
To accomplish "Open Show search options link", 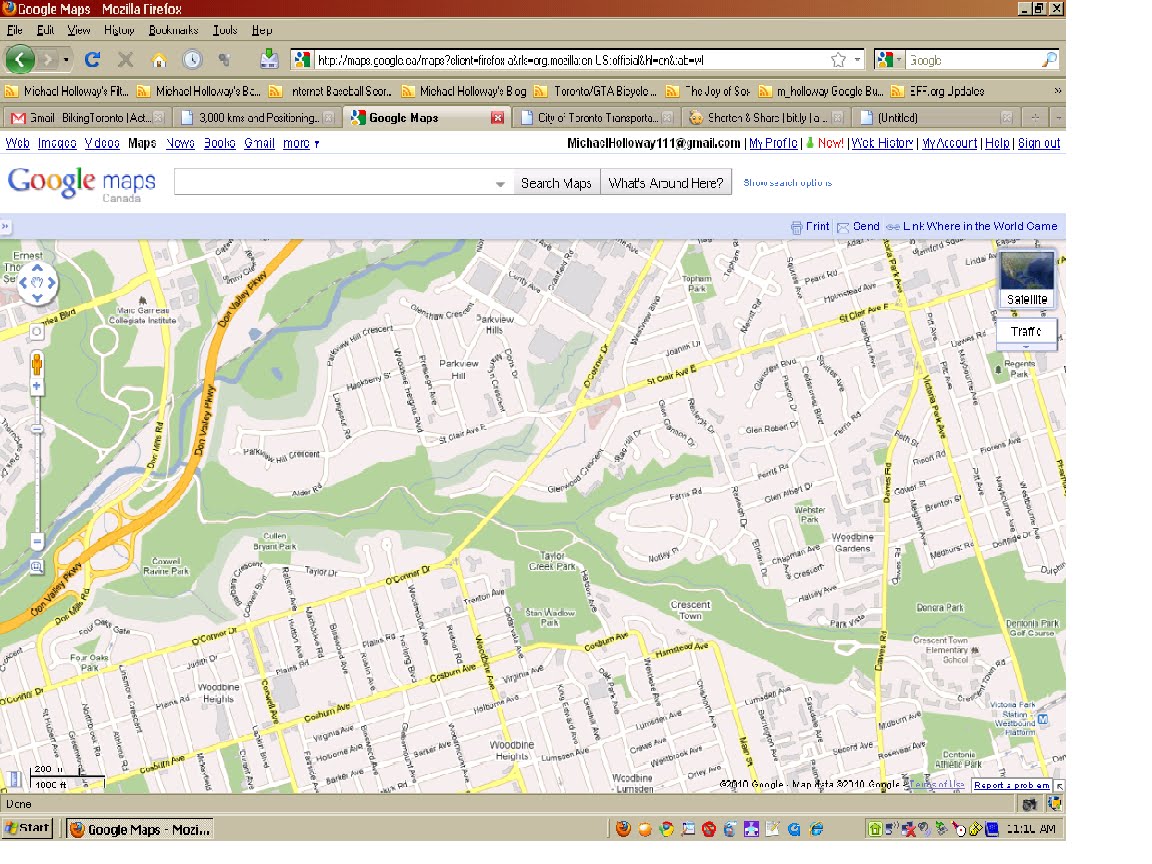I will point(788,183).
